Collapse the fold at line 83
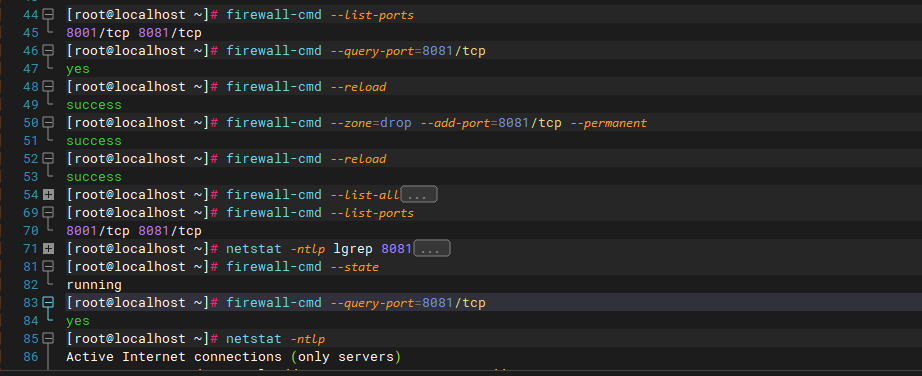 click(48, 302)
